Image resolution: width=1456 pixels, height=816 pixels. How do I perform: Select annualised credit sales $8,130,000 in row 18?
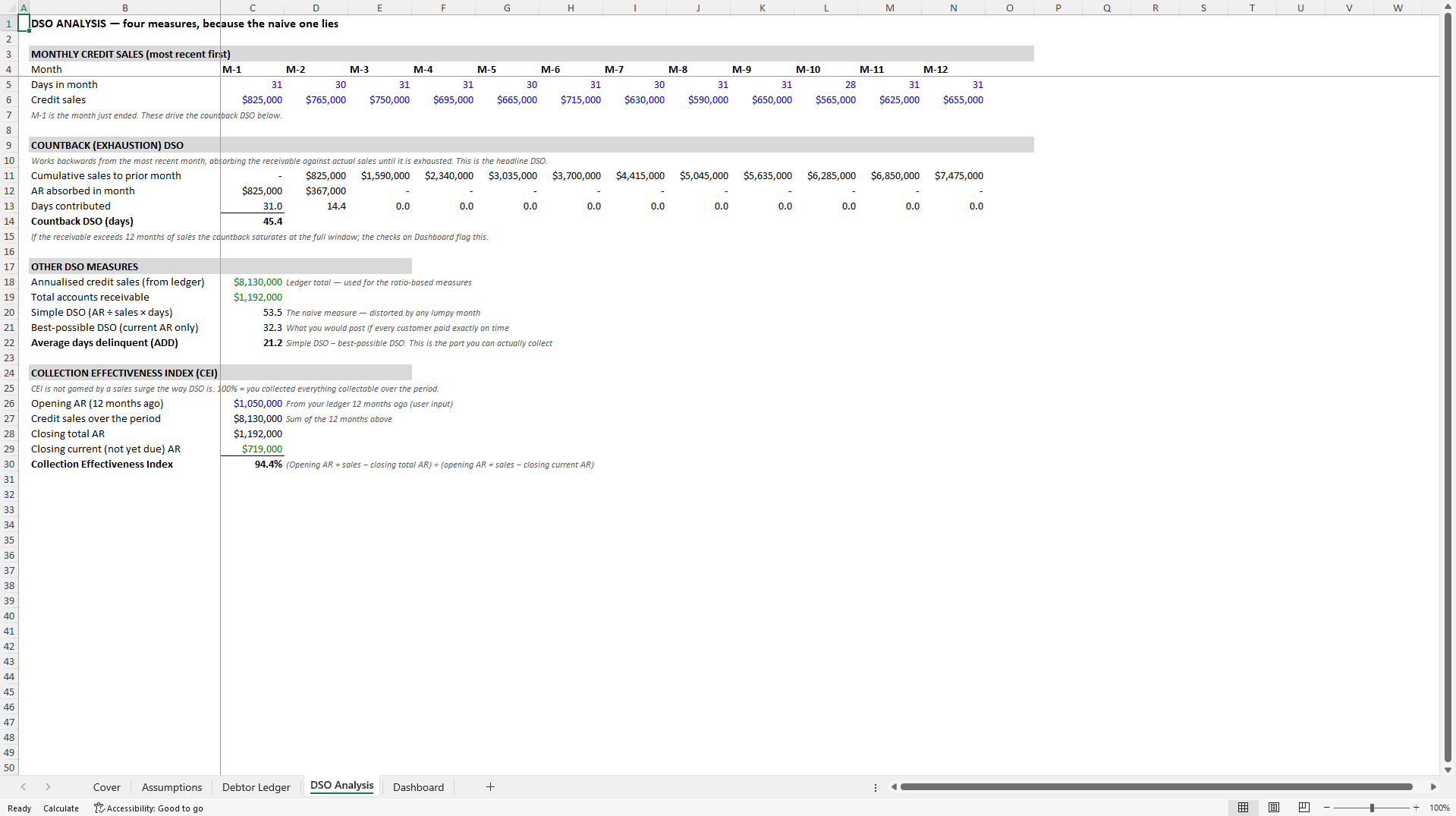point(252,282)
